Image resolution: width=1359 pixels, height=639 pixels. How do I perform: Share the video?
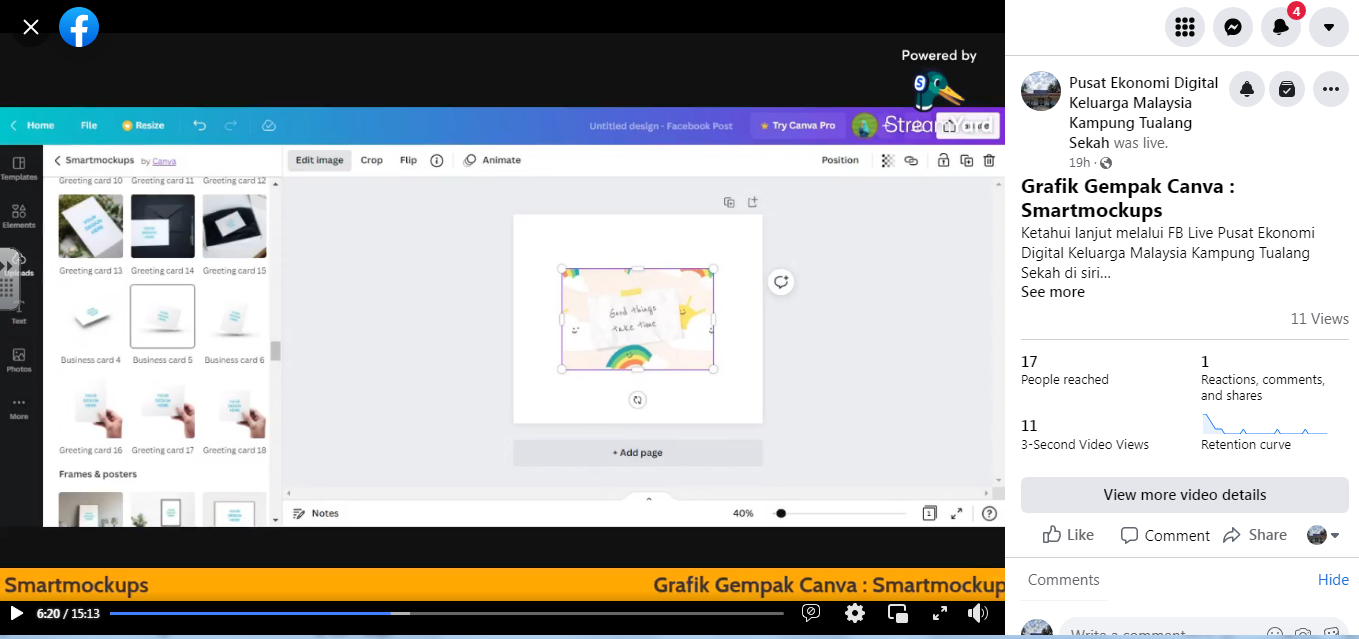[1255, 535]
